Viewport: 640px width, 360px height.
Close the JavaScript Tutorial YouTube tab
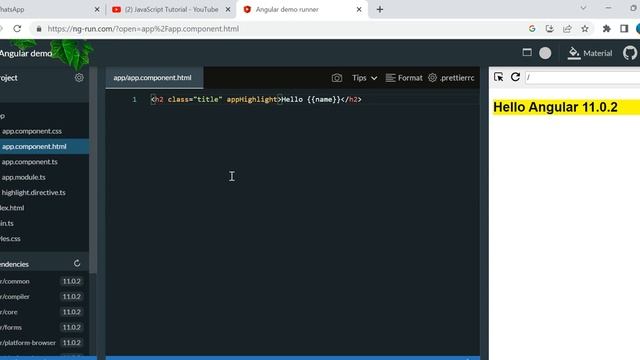pos(228,9)
